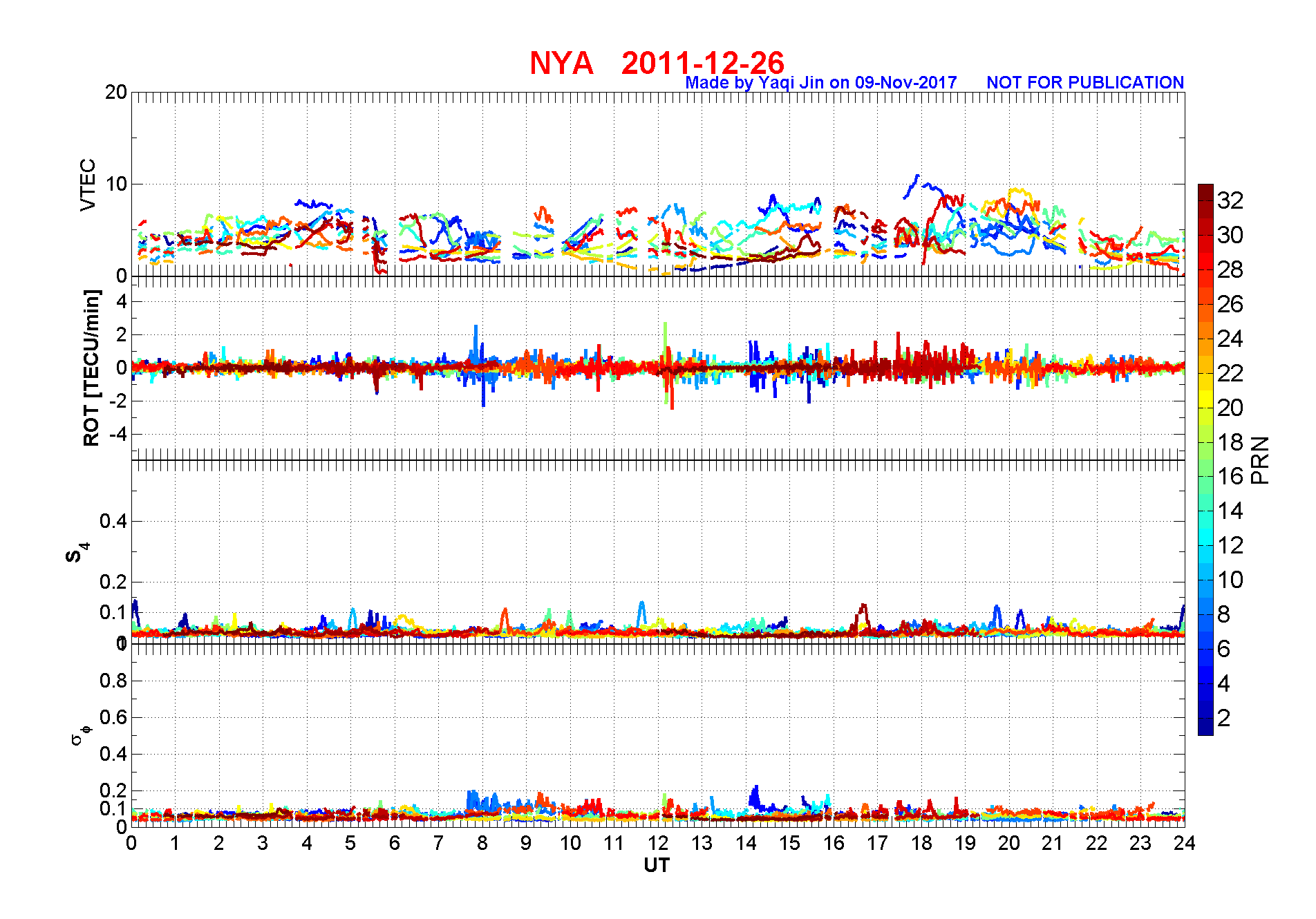Image resolution: width=1316 pixels, height=919 pixels.
Task: Click the PRN colorbar label
Action: pyautogui.click(x=1261, y=459)
